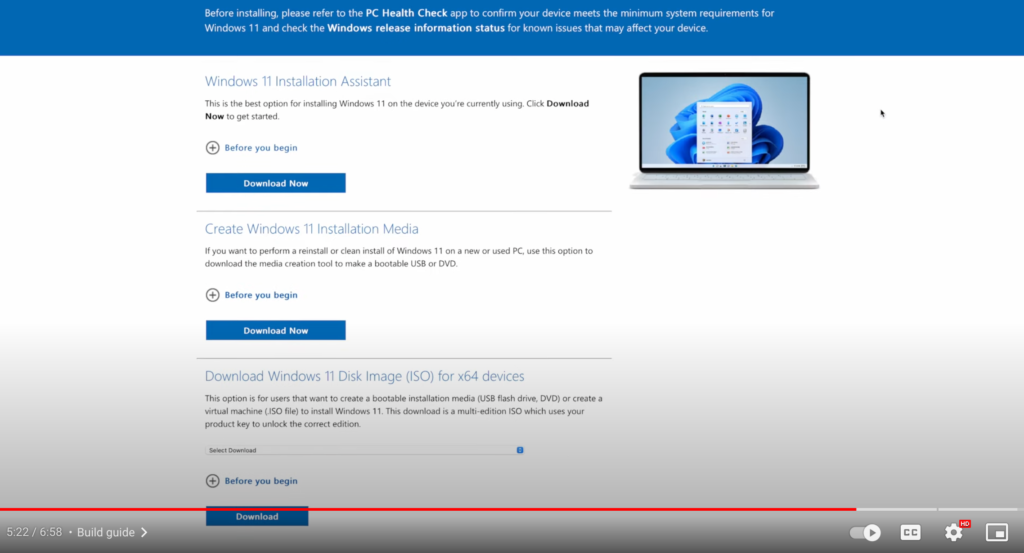Image resolution: width=1024 pixels, height=553 pixels.
Task: Open the PC Health Check link
Action: click(406, 13)
